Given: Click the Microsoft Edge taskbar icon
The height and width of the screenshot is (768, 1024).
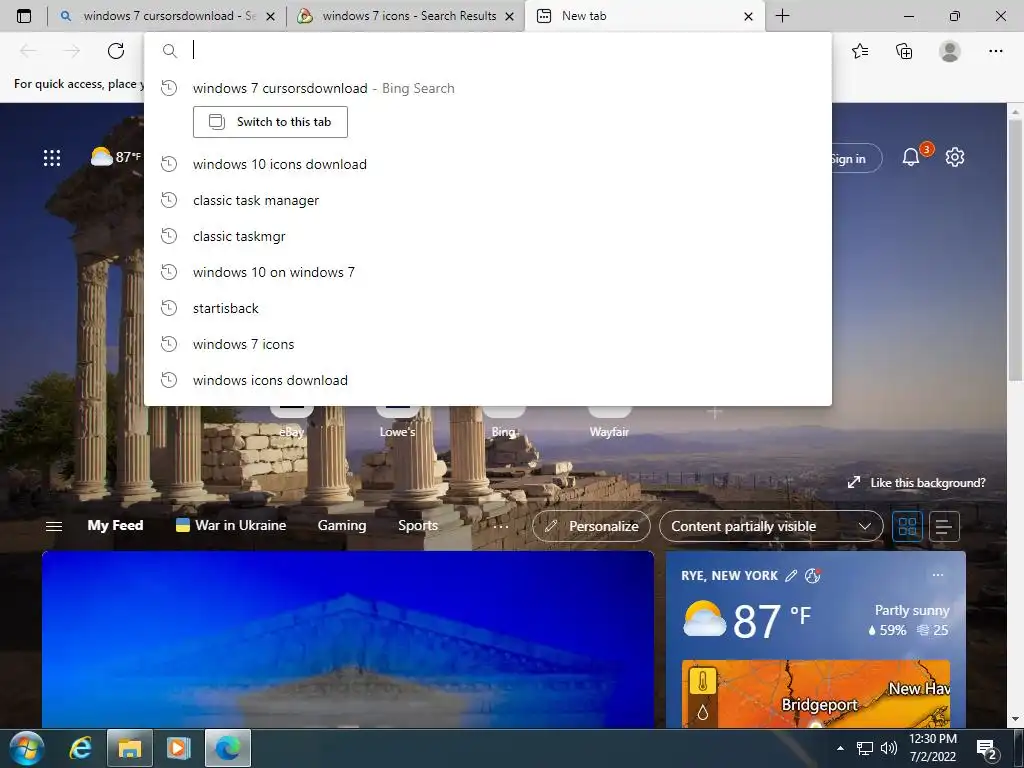Looking at the screenshot, I should click(228, 748).
